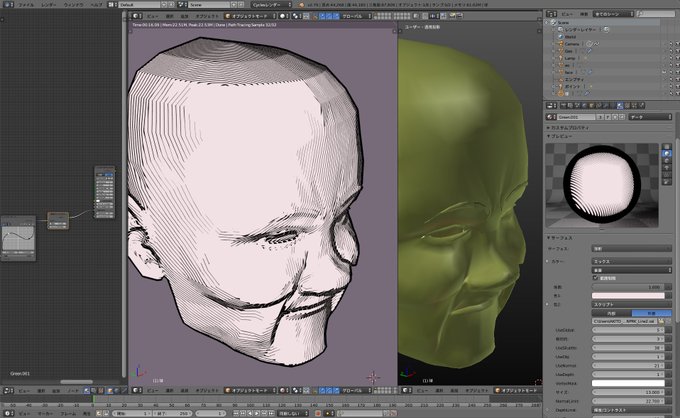This screenshot has height=418, width=680.
Task: Click the Info editor type icon
Action: [x=8, y=5]
